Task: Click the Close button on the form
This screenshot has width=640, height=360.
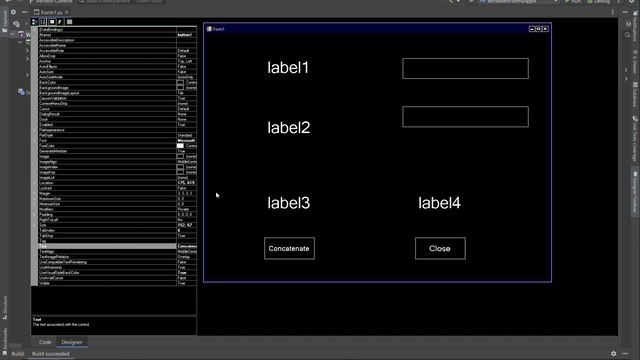Action: click(x=440, y=248)
